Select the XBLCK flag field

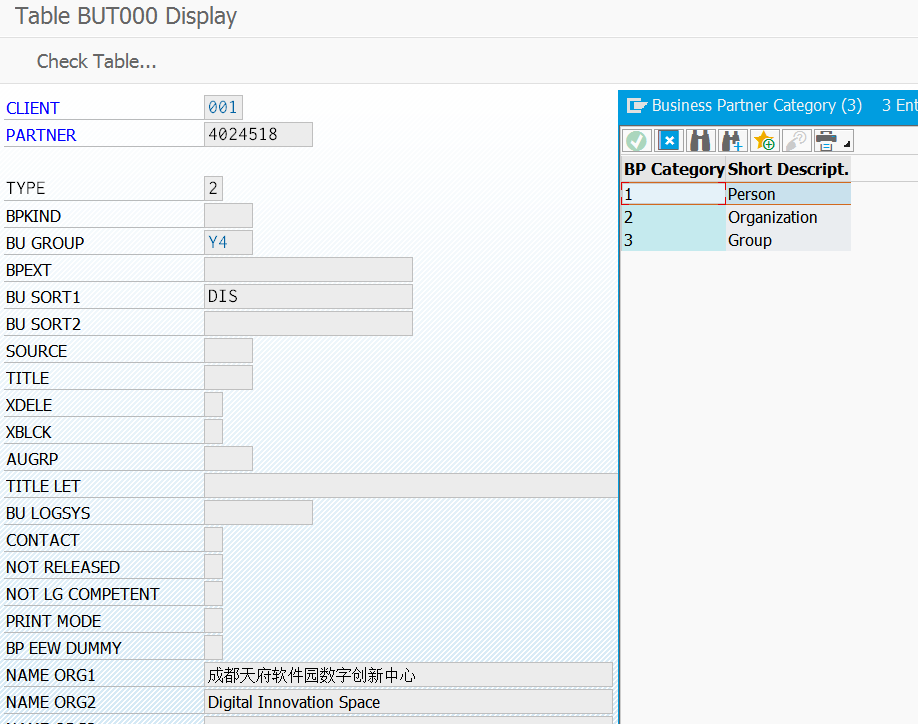point(213,431)
